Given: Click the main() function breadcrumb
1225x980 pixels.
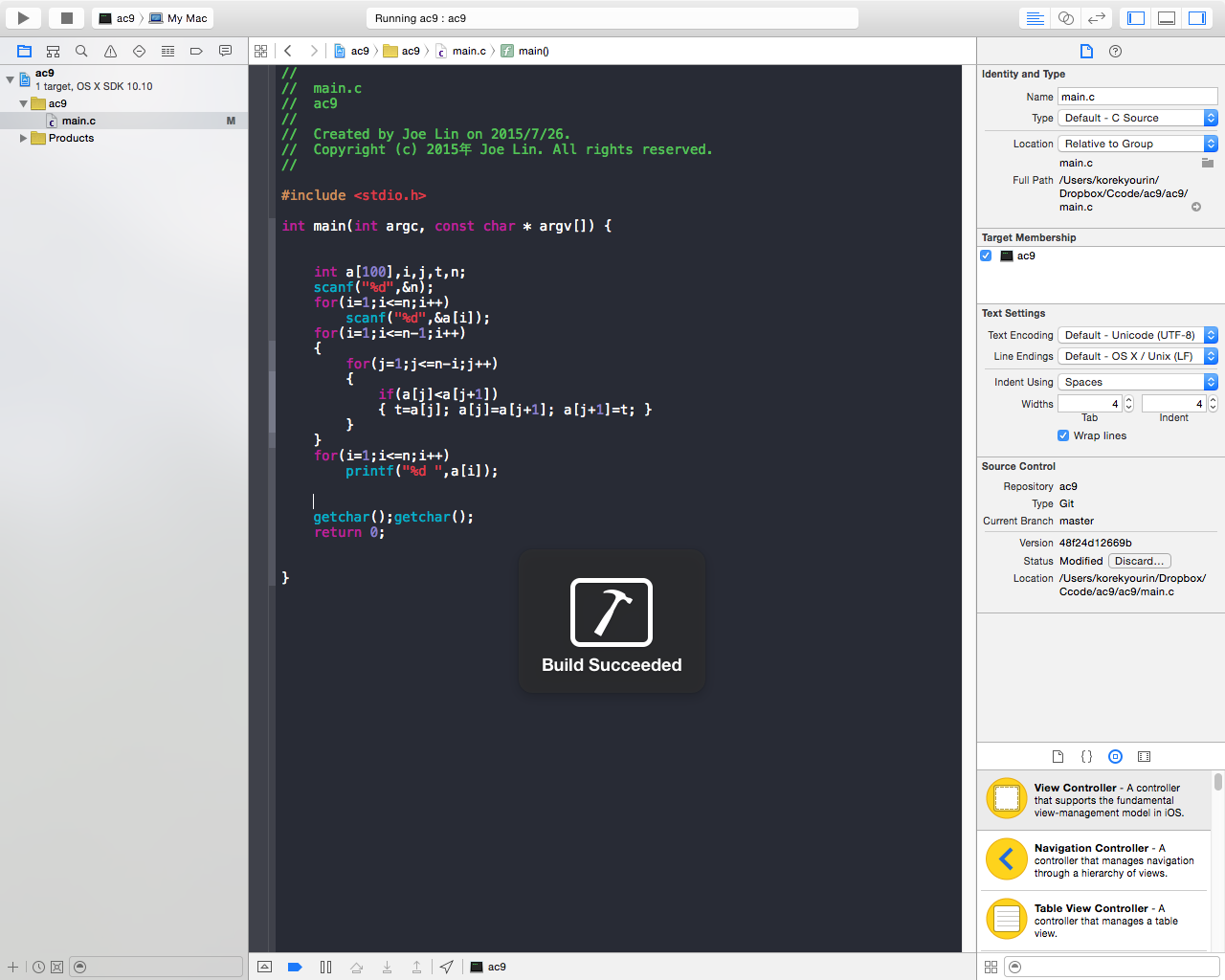Looking at the screenshot, I should coord(524,51).
